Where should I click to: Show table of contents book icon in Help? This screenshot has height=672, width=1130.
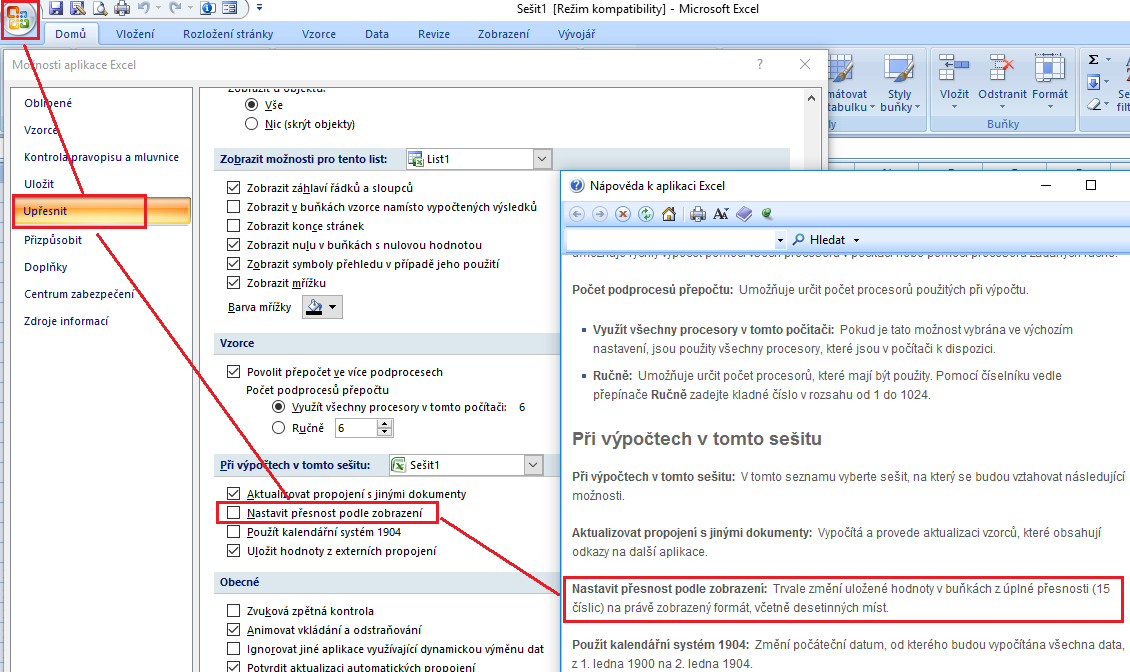click(x=744, y=214)
